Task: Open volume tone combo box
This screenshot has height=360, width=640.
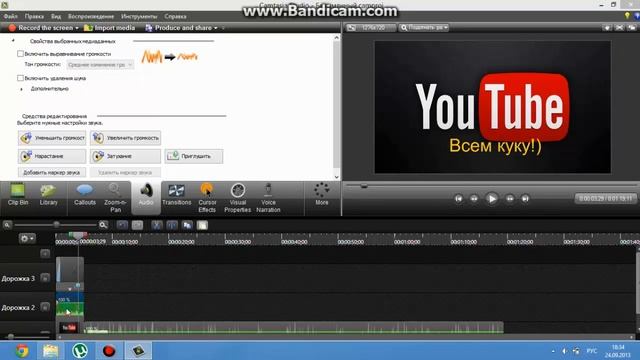Action: click(100, 64)
